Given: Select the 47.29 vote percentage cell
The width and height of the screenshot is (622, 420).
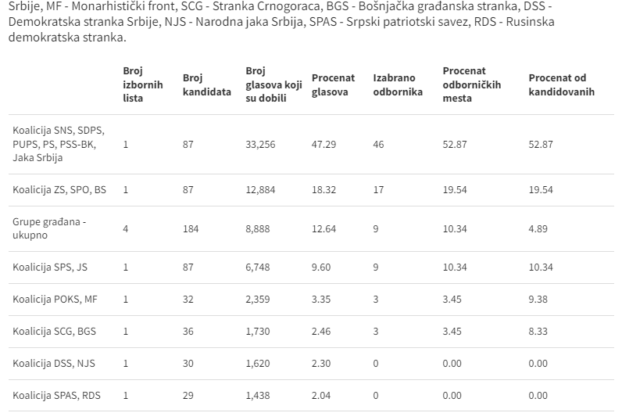Looking at the screenshot, I should 323,144.
